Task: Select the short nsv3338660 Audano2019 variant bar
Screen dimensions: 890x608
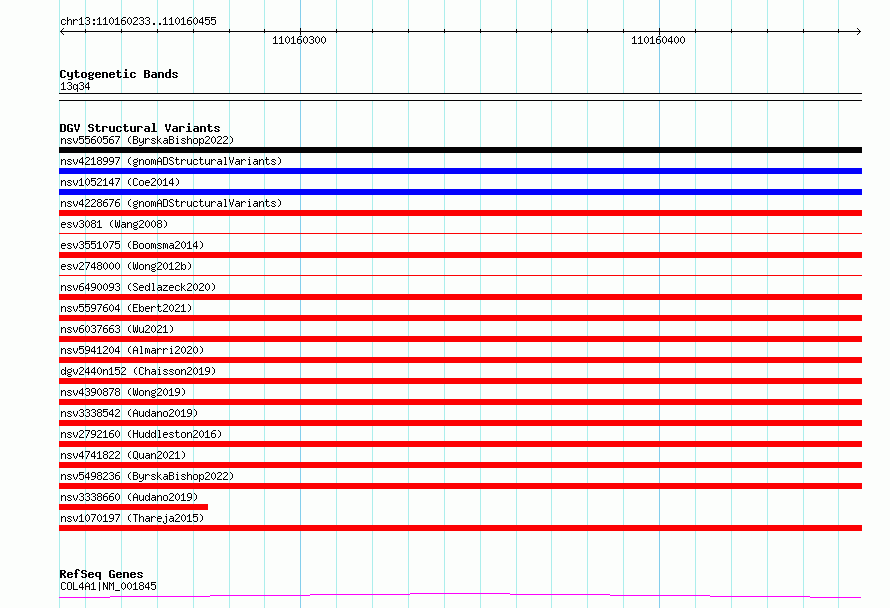Action: [x=133, y=507]
